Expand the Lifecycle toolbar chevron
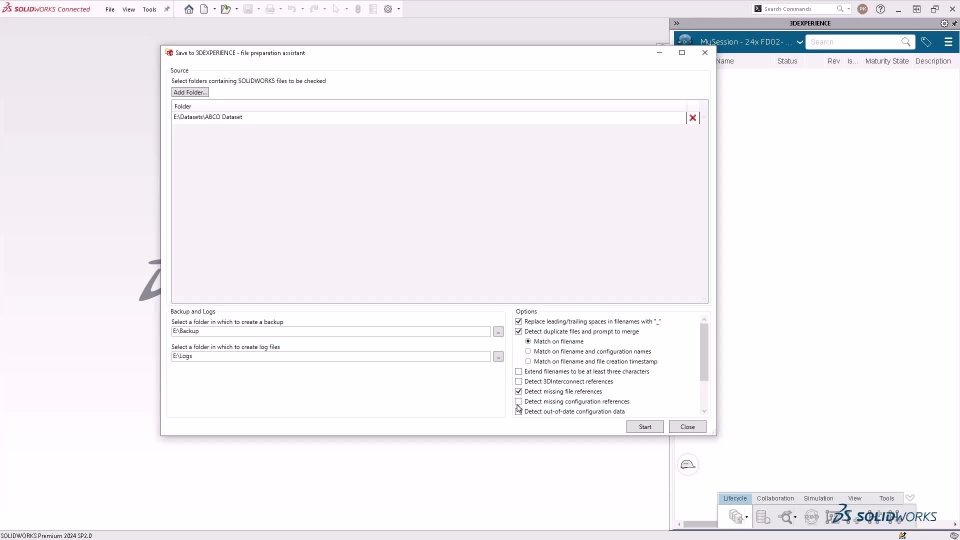Screen dimensions: 960x540 [x=910, y=498]
